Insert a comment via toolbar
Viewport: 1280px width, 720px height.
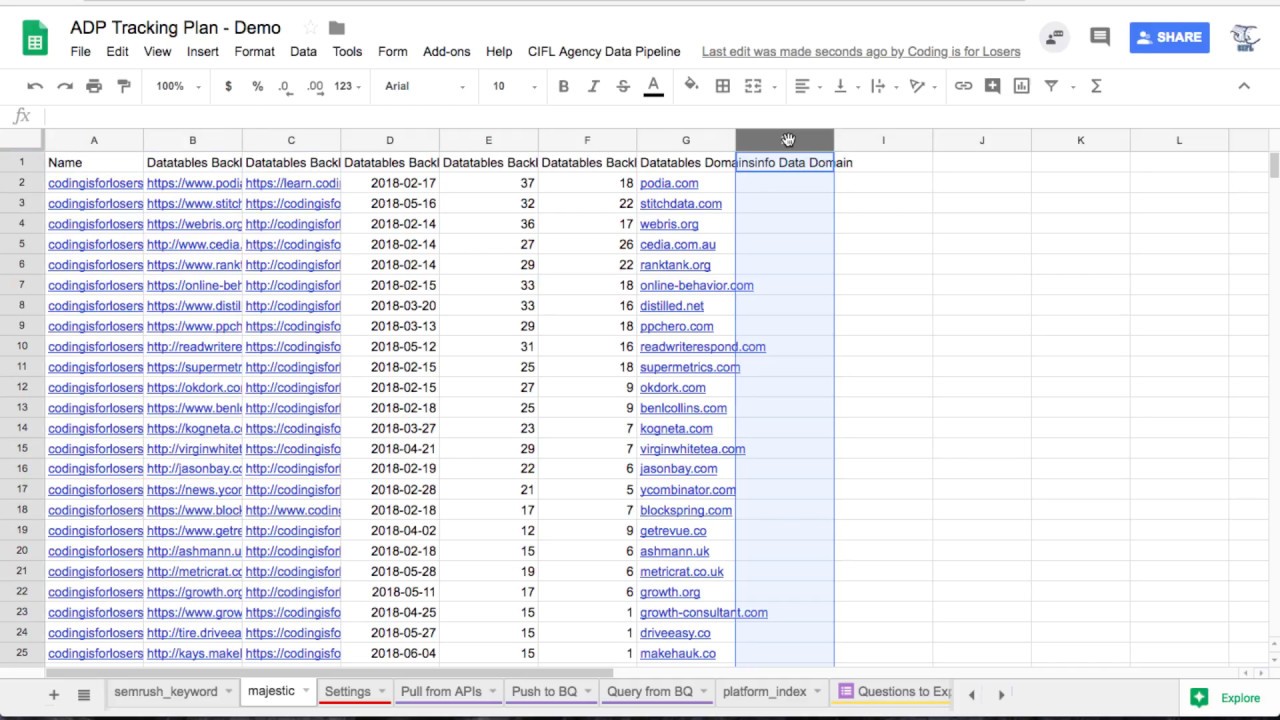tap(992, 86)
